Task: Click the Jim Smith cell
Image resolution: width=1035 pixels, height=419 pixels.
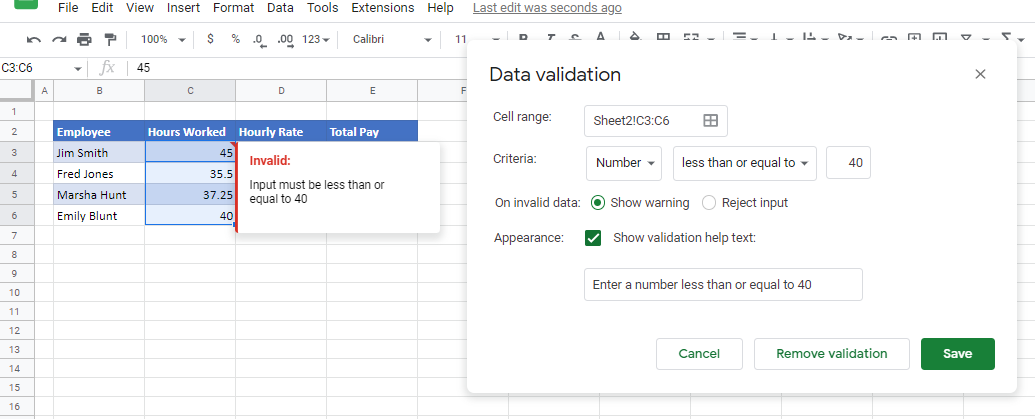Action: (x=99, y=152)
